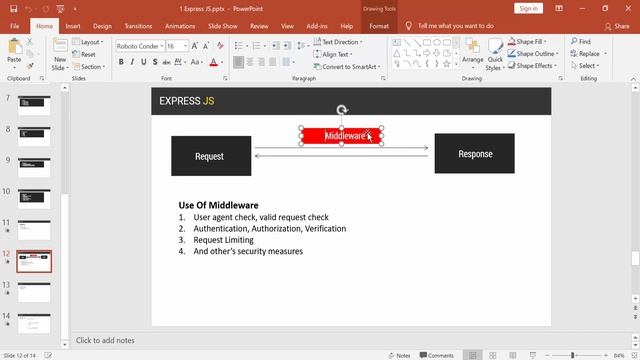Screen dimensions: 640x360
Task: Open Character Spacing AV dropdown
Action: (x=180, y=62)
